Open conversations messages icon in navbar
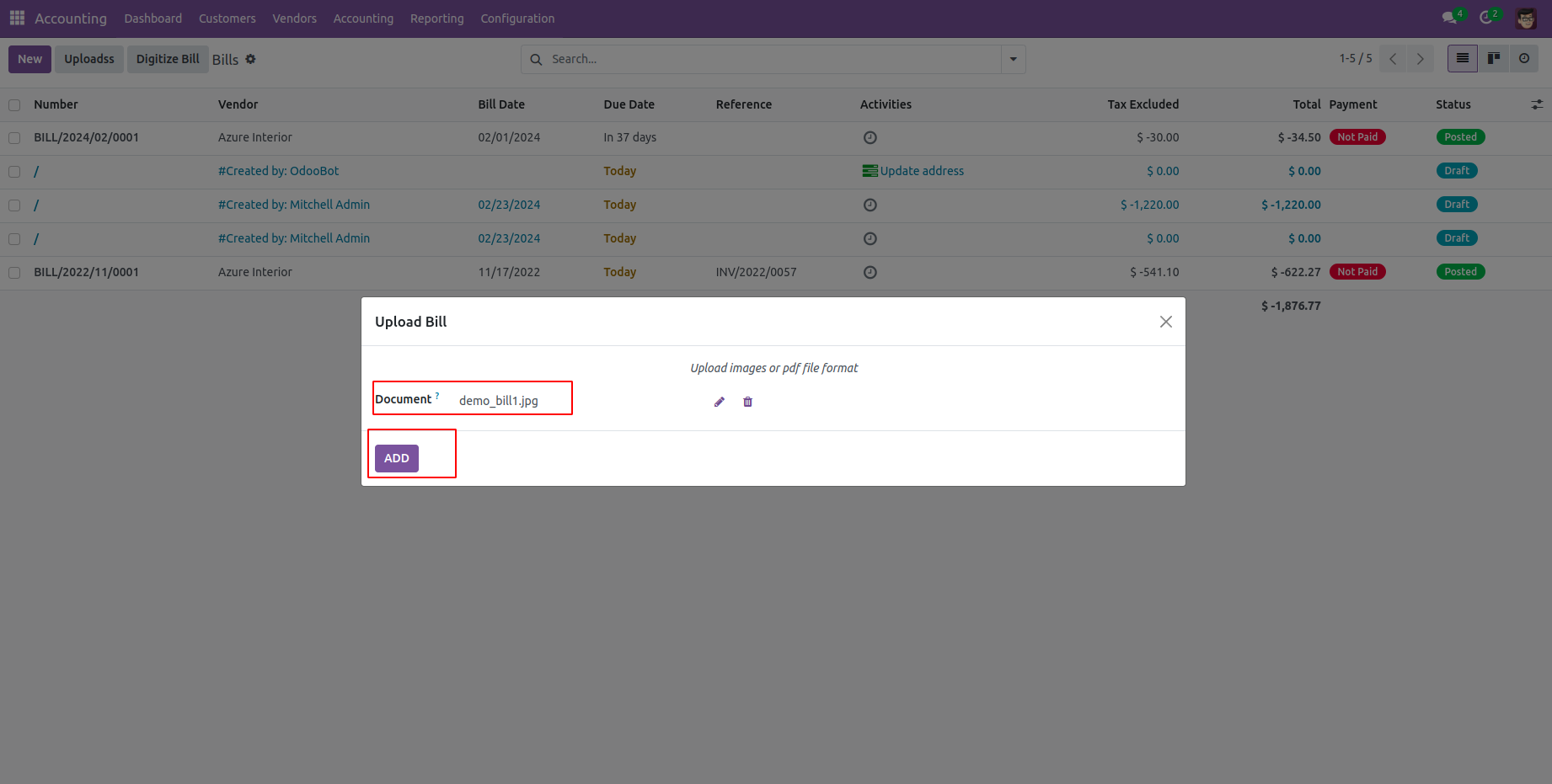1552x784 pixels. pos(1449,18)
